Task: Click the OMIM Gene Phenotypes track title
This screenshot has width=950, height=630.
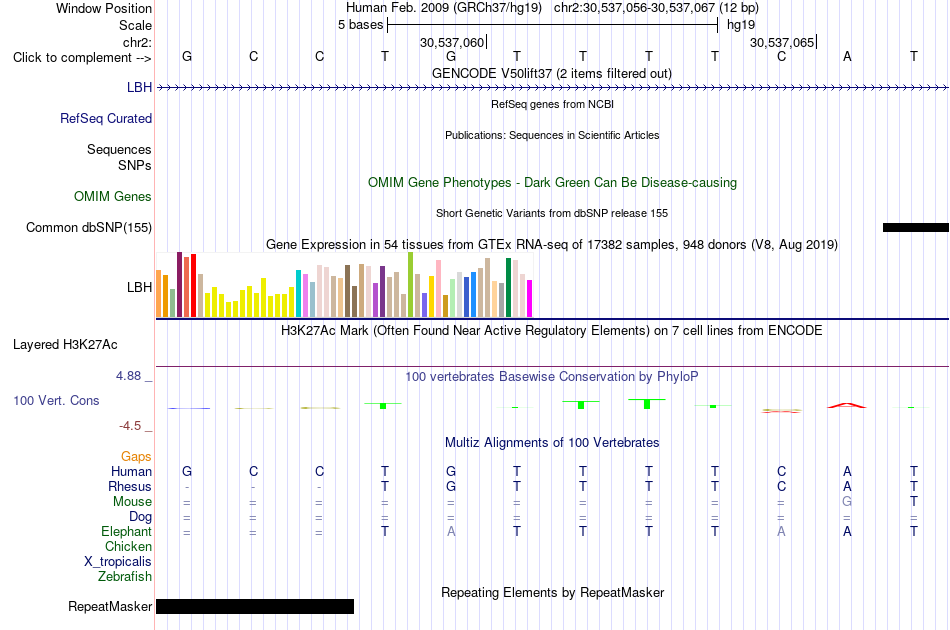Action: (x=553, y=183)
